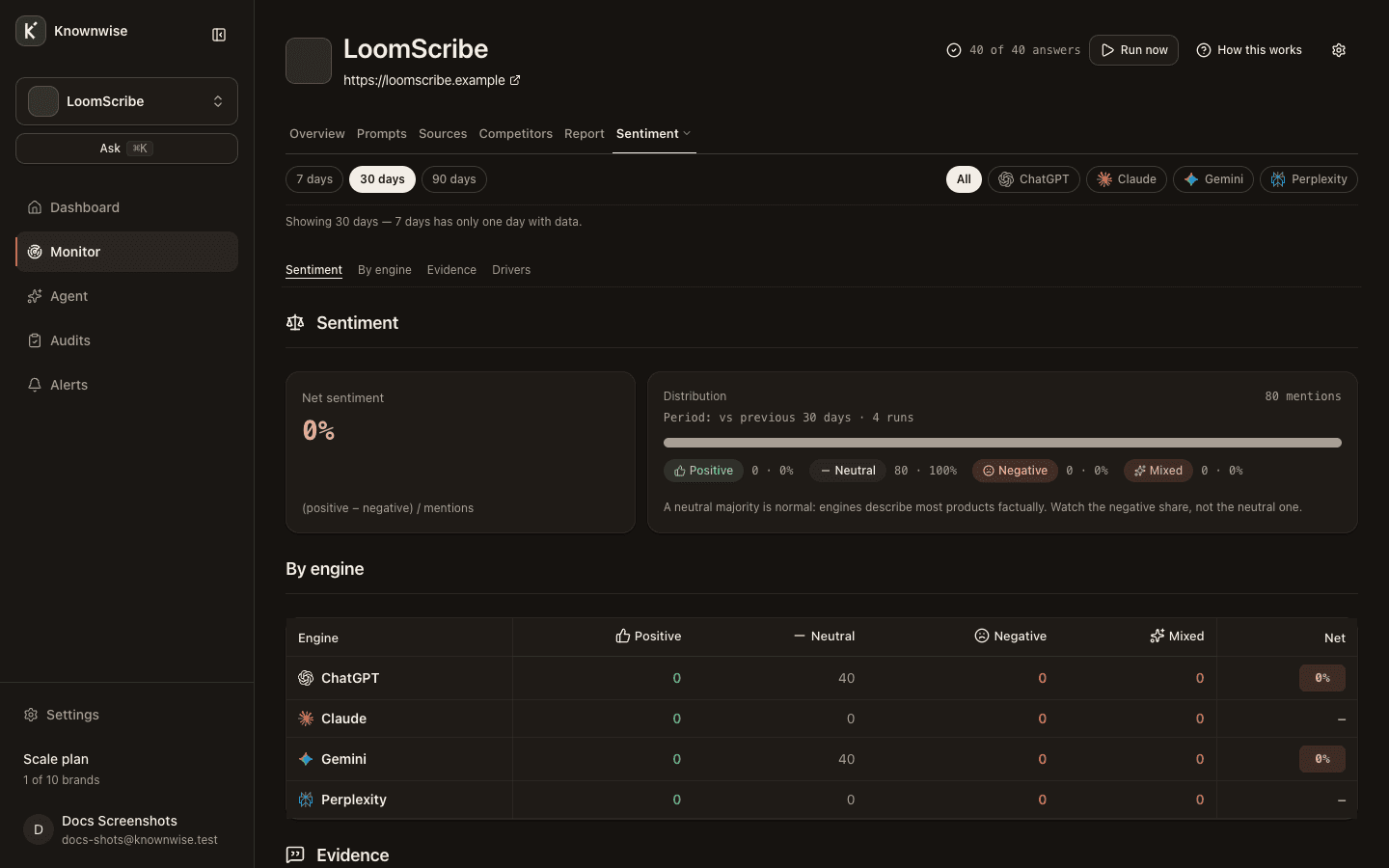Open the Overview tab
Image resolution: width=1389 pixels, height=868 pixels.
(x=317, y=134)
